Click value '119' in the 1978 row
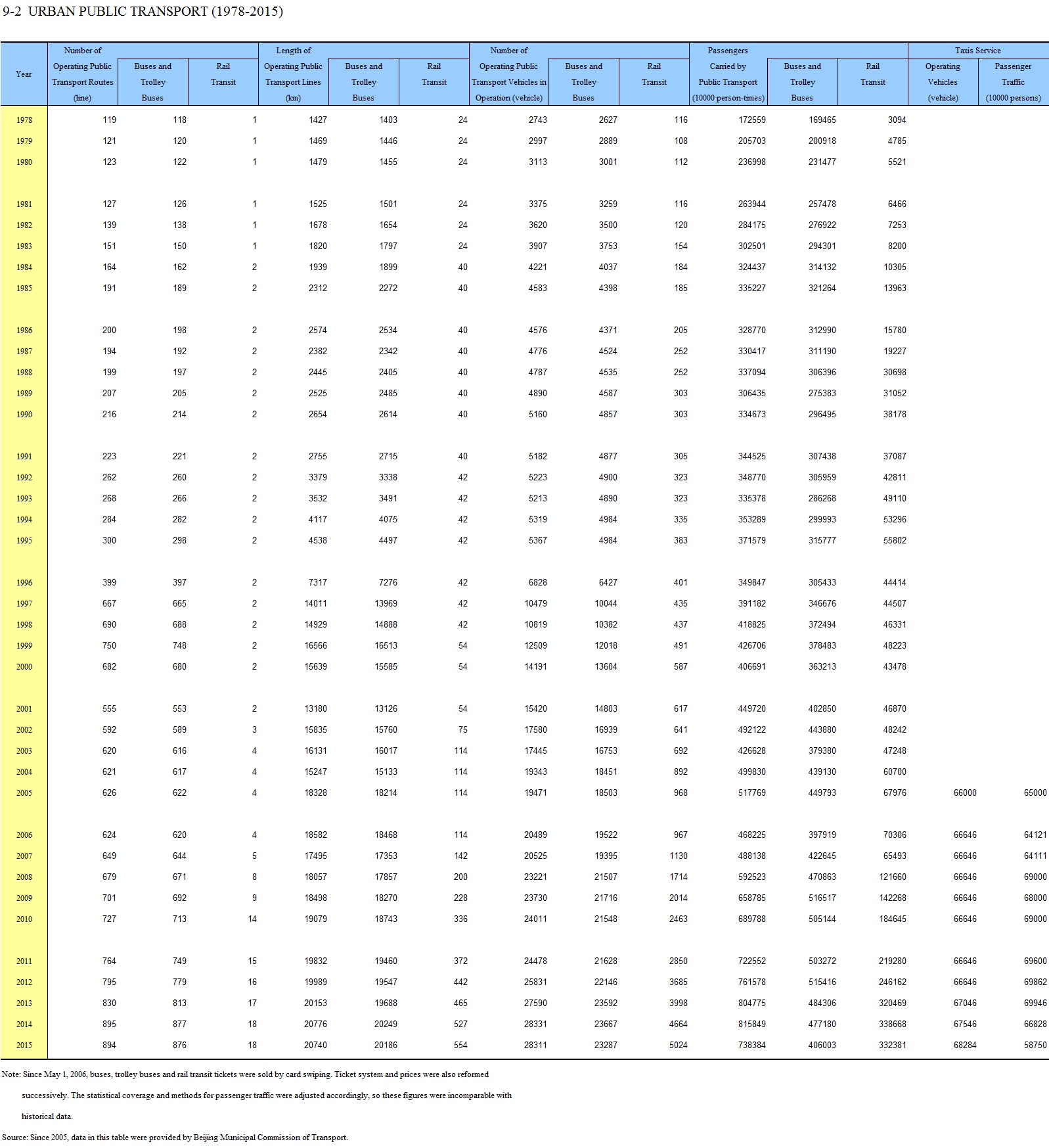The width and height of the screenshot is (1049, 1148). (x=109, y=120)
